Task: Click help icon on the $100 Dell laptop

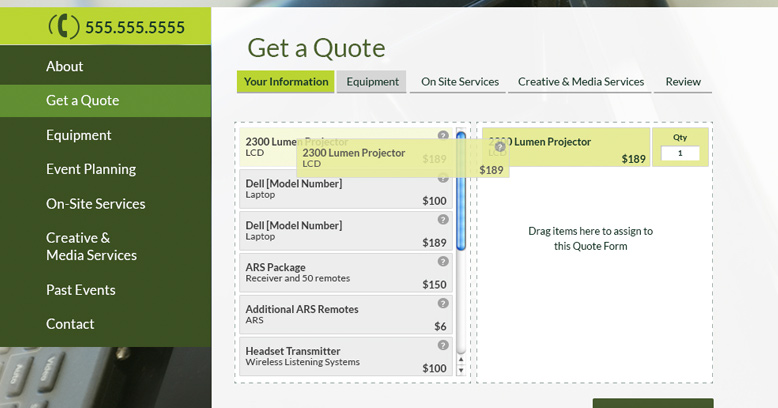Action: (x=443, y=178)
